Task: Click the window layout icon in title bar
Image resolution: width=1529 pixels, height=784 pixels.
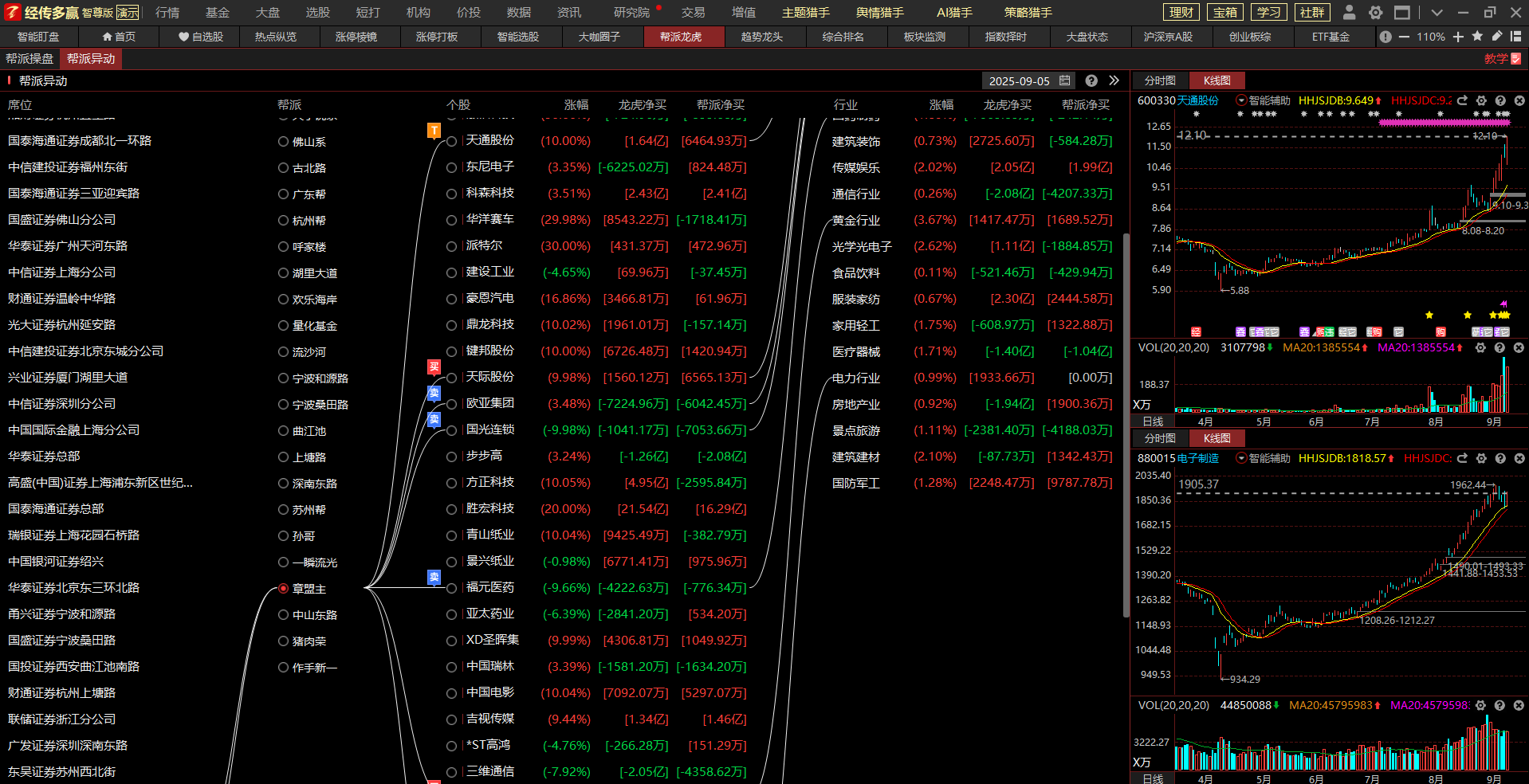Action: click(x=1402, y=13)
